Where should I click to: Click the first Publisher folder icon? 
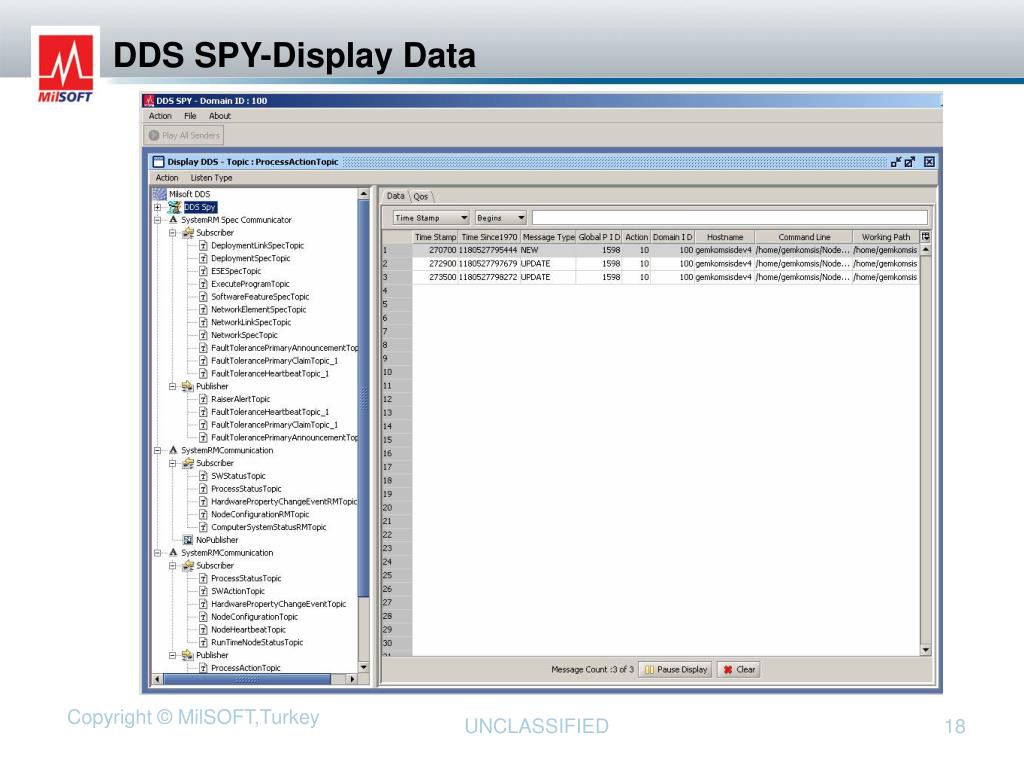click(x=187, y=387)
